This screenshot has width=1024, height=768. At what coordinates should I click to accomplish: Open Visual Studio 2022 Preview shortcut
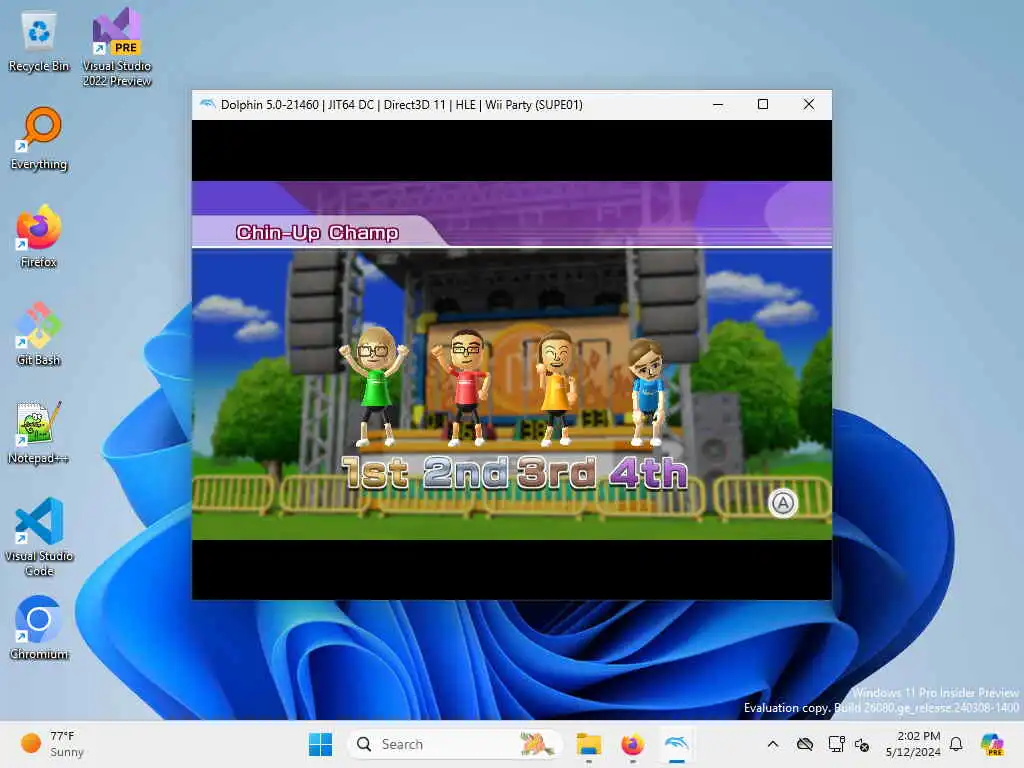[117, 47]
